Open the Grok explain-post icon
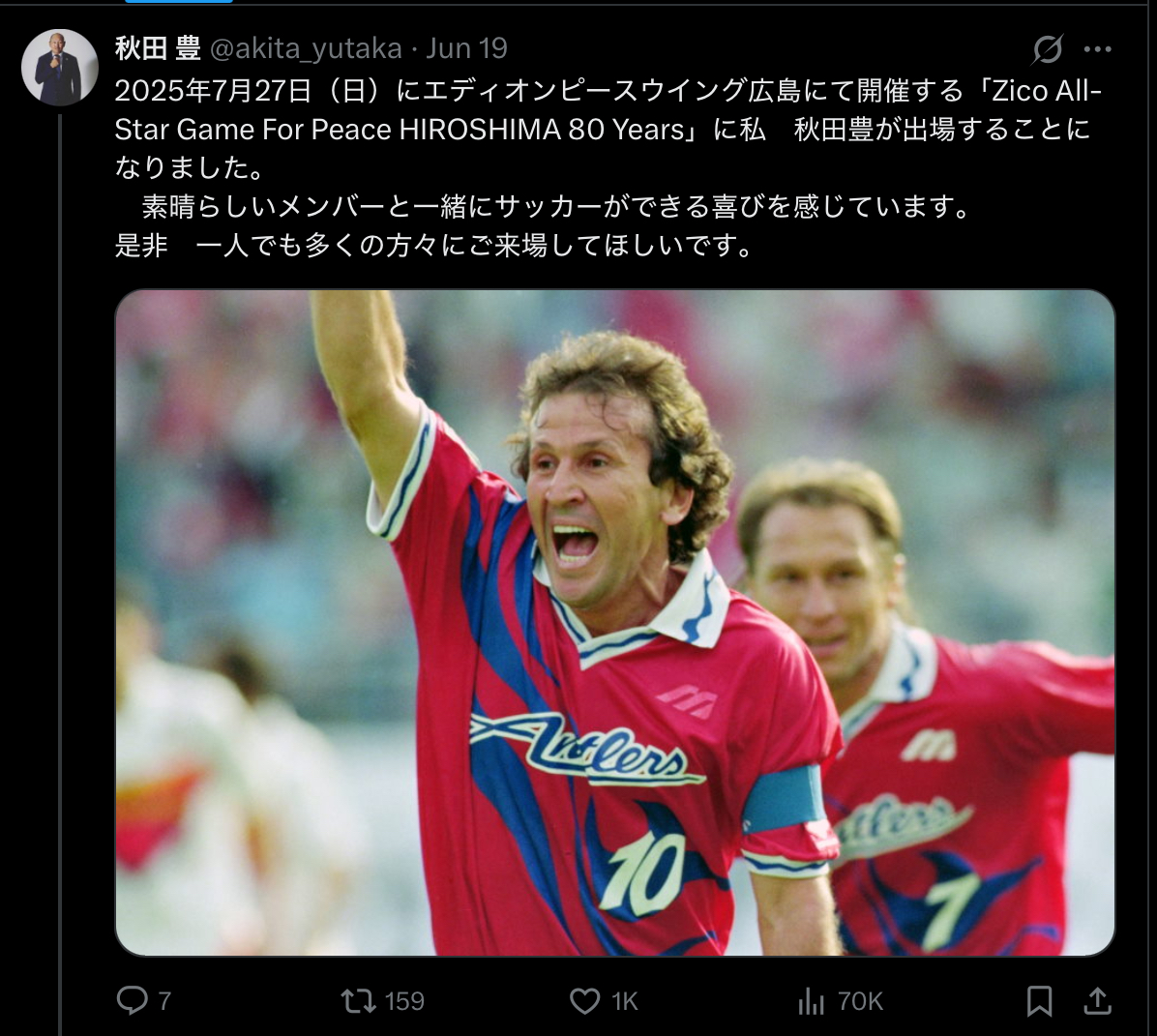The image size is (1157, 1036). click(x=1047, y=49)
